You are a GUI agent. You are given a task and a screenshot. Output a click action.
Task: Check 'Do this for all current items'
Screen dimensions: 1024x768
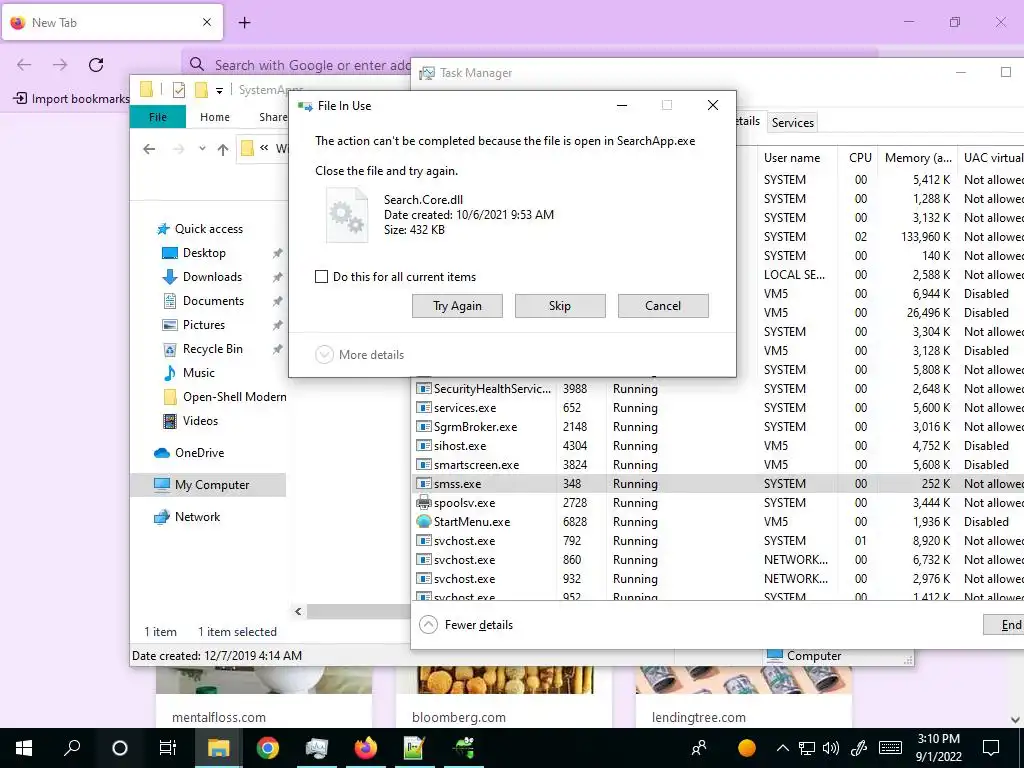pyautogui.click(x=321, y=277)
